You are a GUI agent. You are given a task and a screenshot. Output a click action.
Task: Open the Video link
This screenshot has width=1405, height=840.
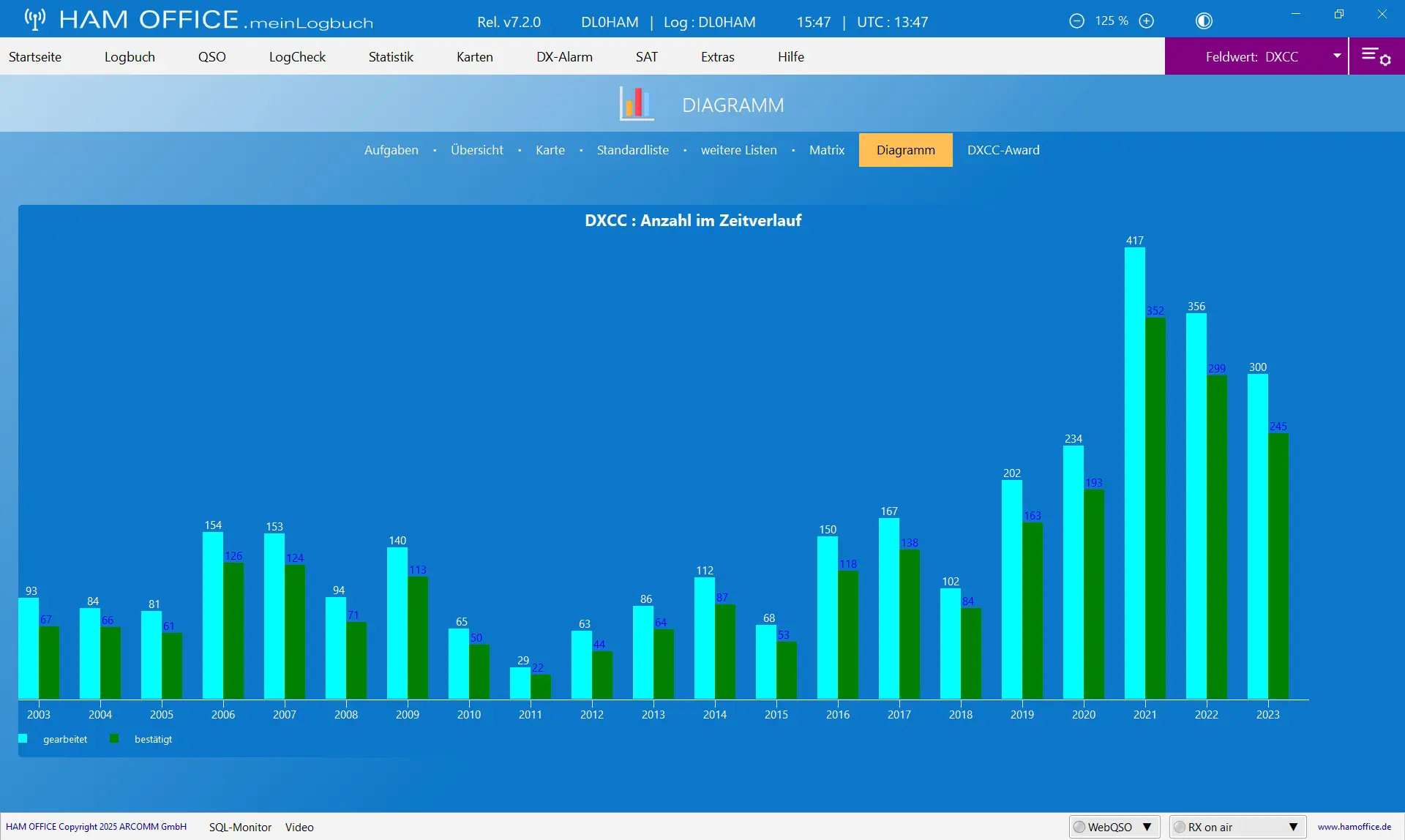[x=299, y=827]
